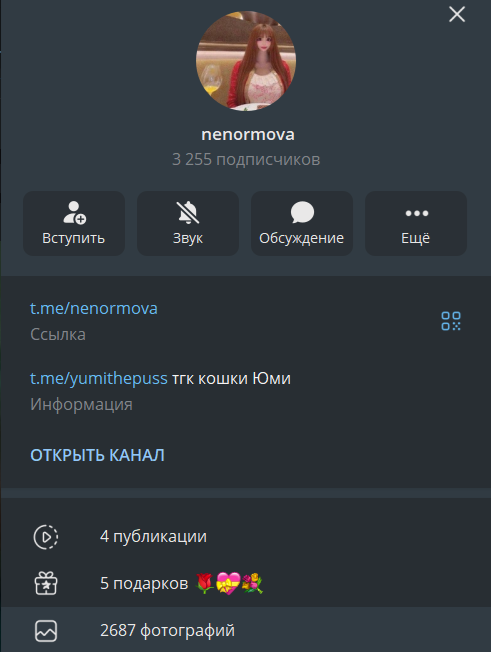Click the pink heart gift emoji

228,583
